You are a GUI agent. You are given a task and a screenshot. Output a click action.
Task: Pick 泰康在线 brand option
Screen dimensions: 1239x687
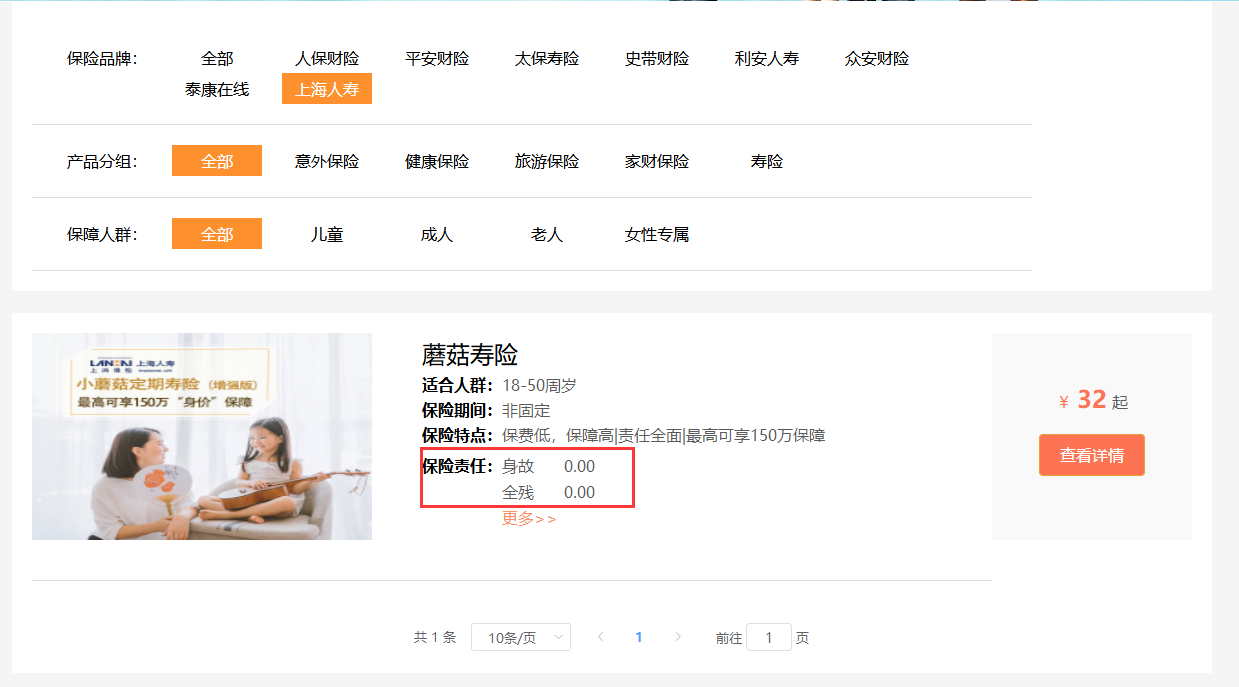(217, 89)
